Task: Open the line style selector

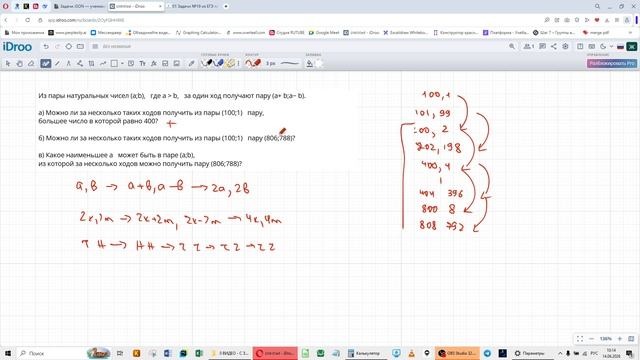Action: (290, 63)
